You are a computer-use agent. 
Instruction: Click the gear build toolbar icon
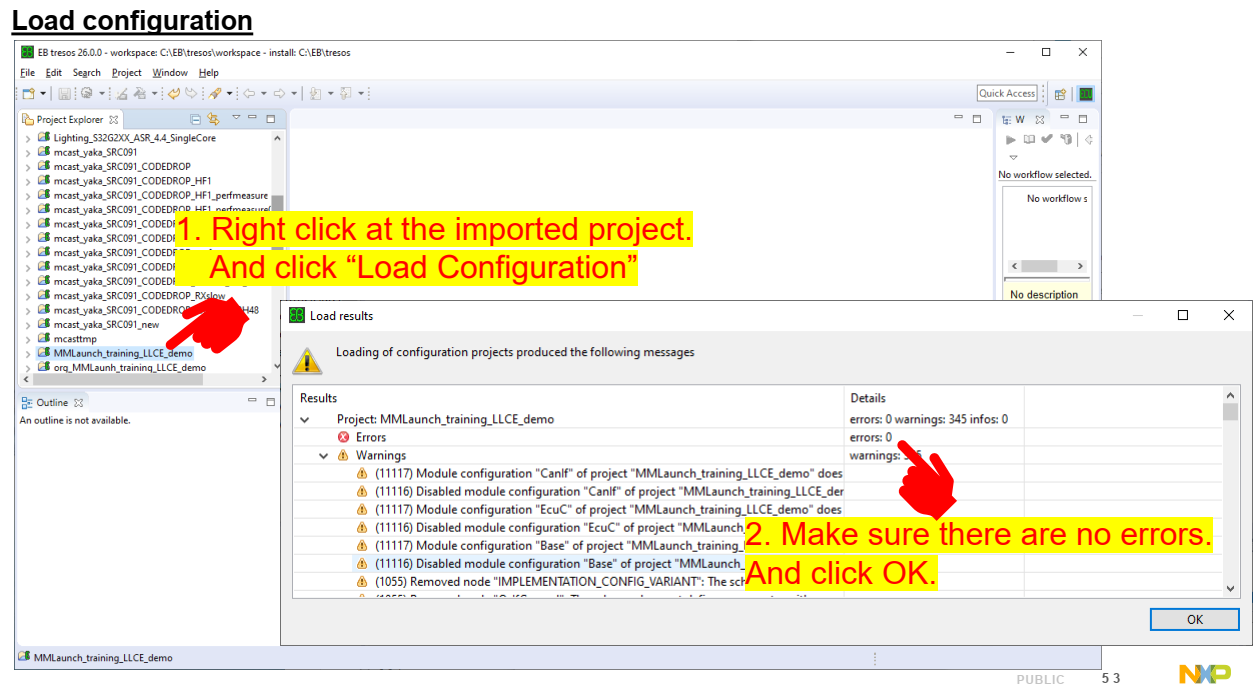86,93
